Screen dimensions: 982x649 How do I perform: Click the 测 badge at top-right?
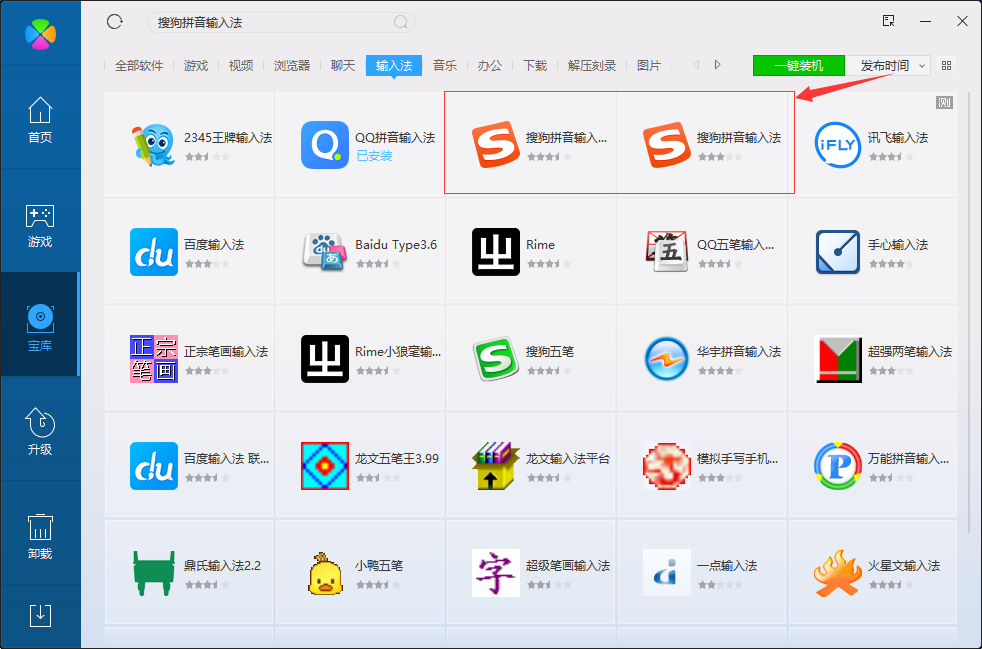click(944, 102)
